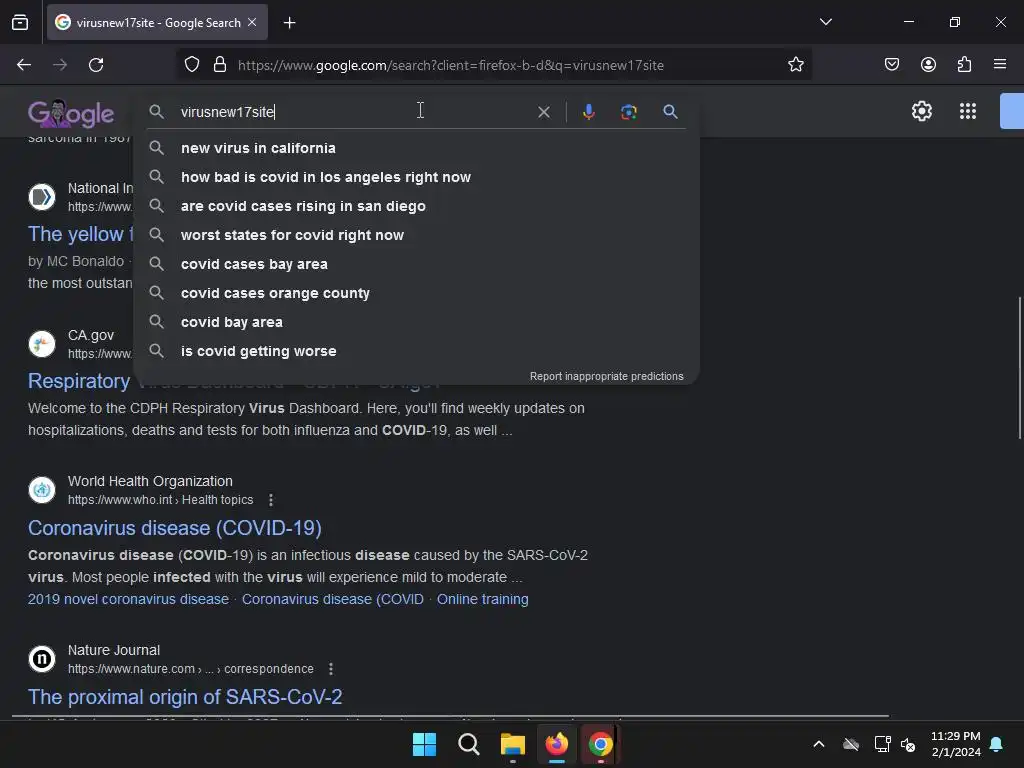Select 'are covid cases rising in san diego'
The height and width of the screenshot is (768, 1024).
(x=416, y=206)
